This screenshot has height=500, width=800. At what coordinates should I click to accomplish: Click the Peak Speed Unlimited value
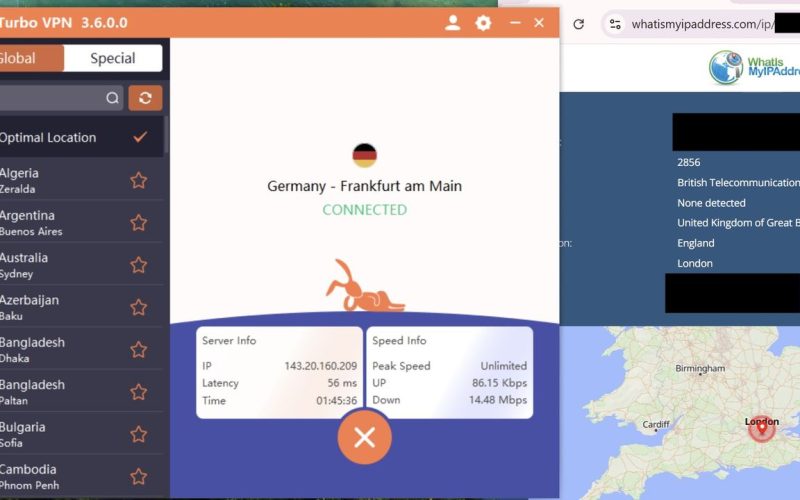[x=504, y=366]
